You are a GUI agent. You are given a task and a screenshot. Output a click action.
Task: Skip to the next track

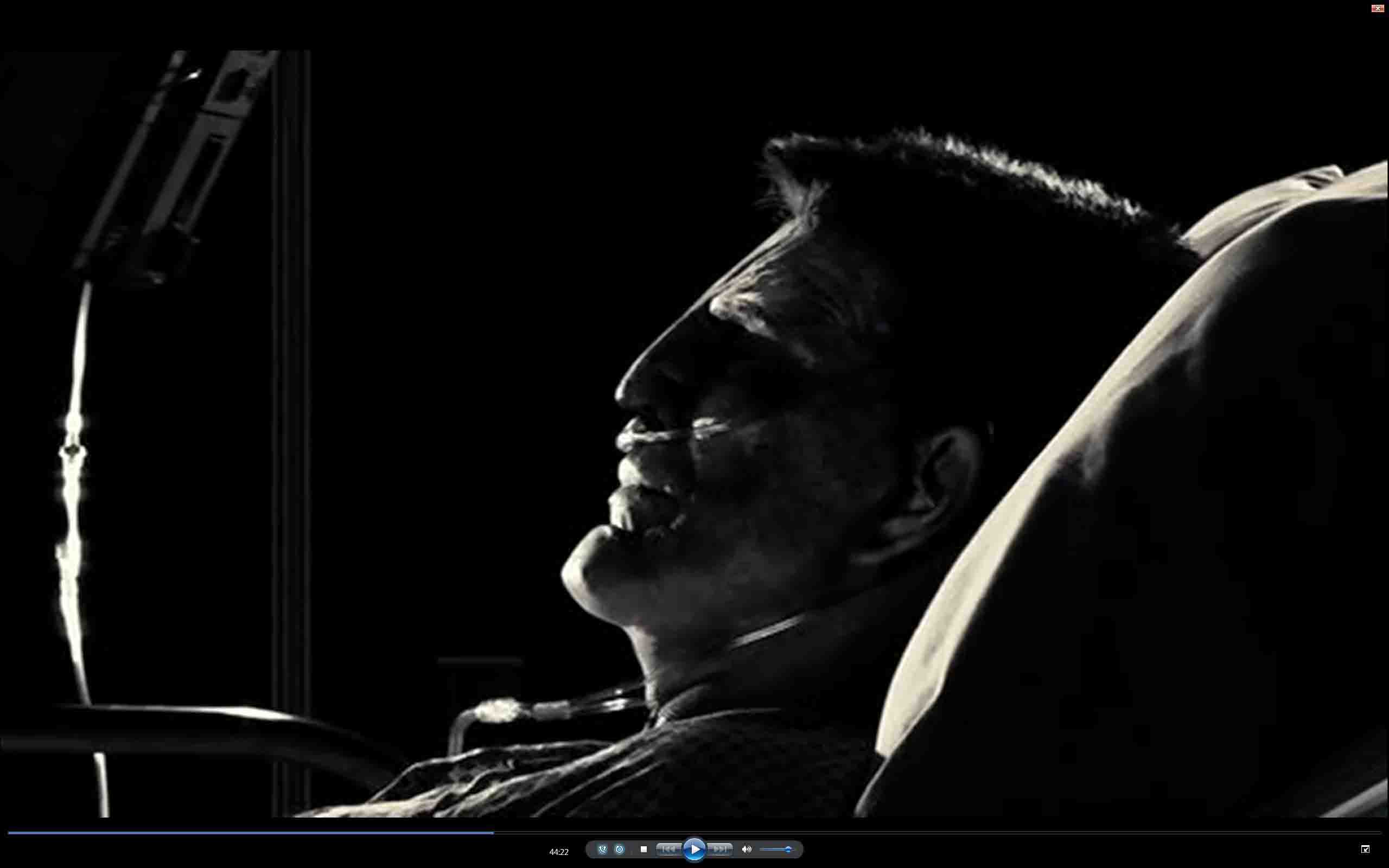(x=720, y=849)
